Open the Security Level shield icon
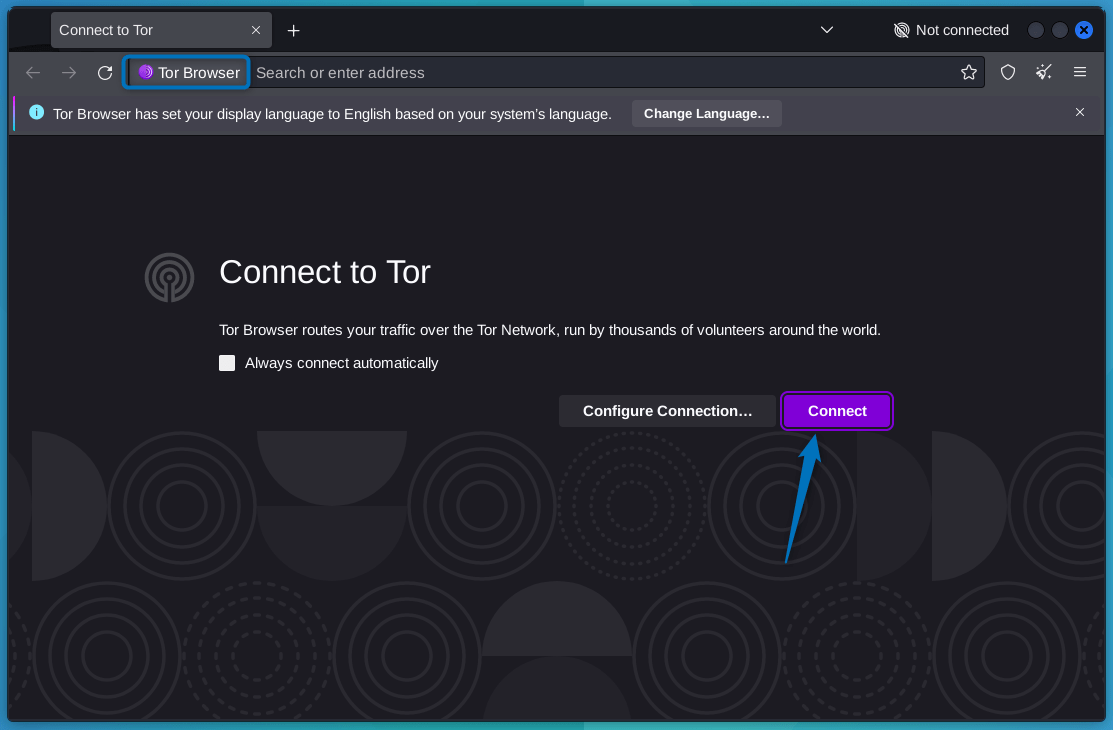1113x730 pixels. 1007,72
